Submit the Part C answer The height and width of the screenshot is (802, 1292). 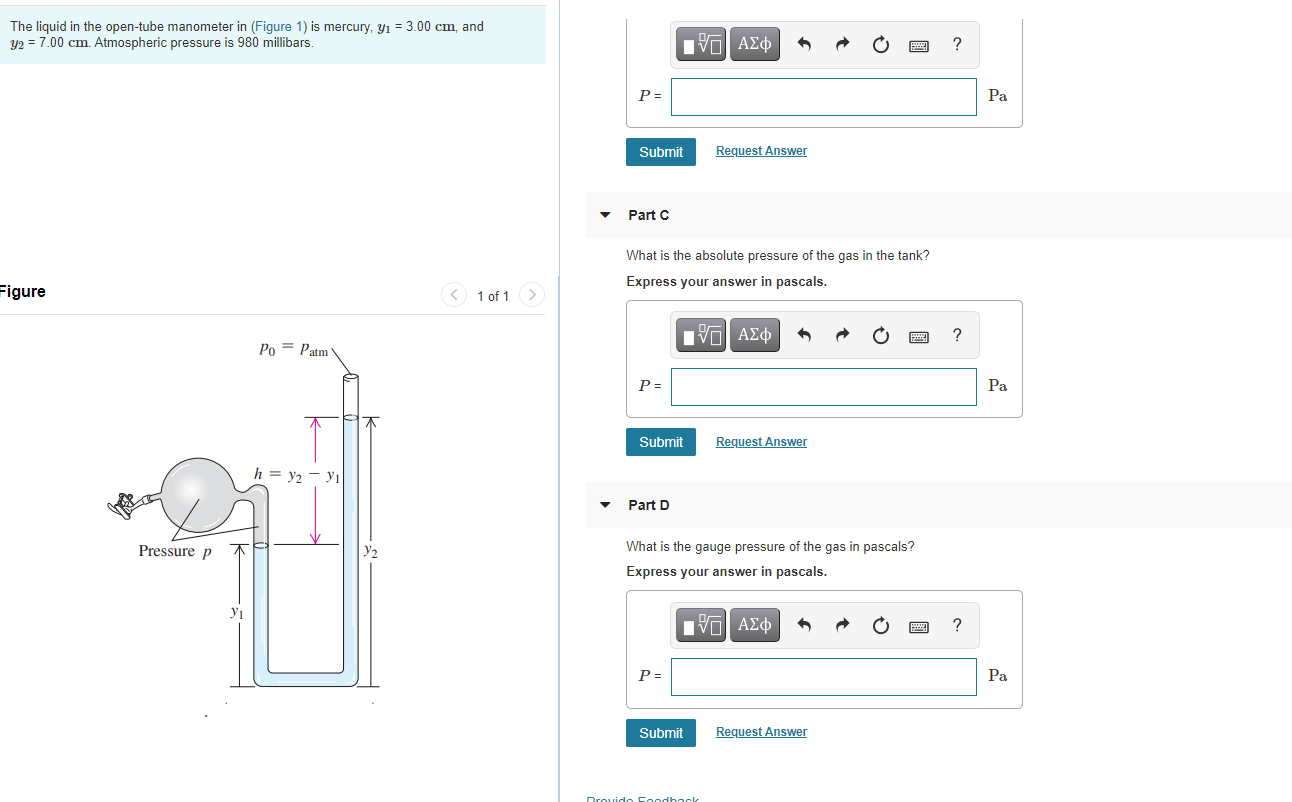point(660,441)
